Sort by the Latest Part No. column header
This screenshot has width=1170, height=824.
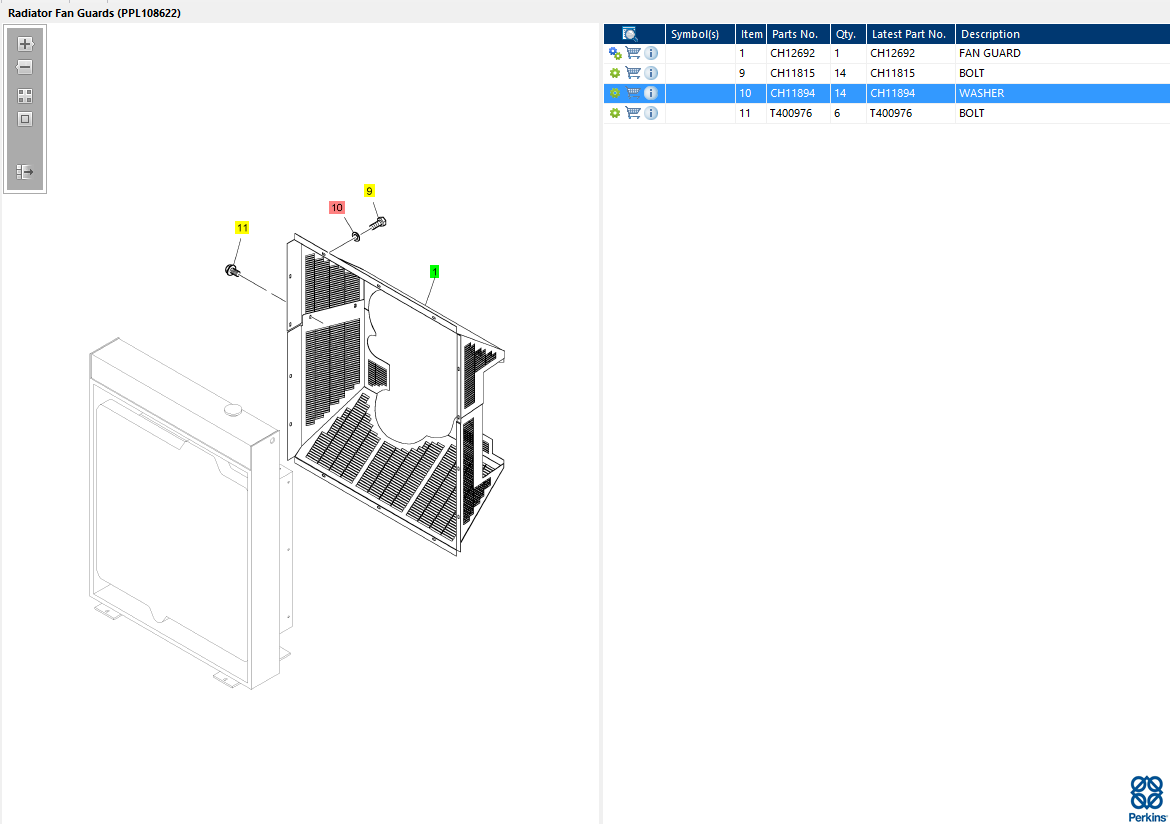910,34
